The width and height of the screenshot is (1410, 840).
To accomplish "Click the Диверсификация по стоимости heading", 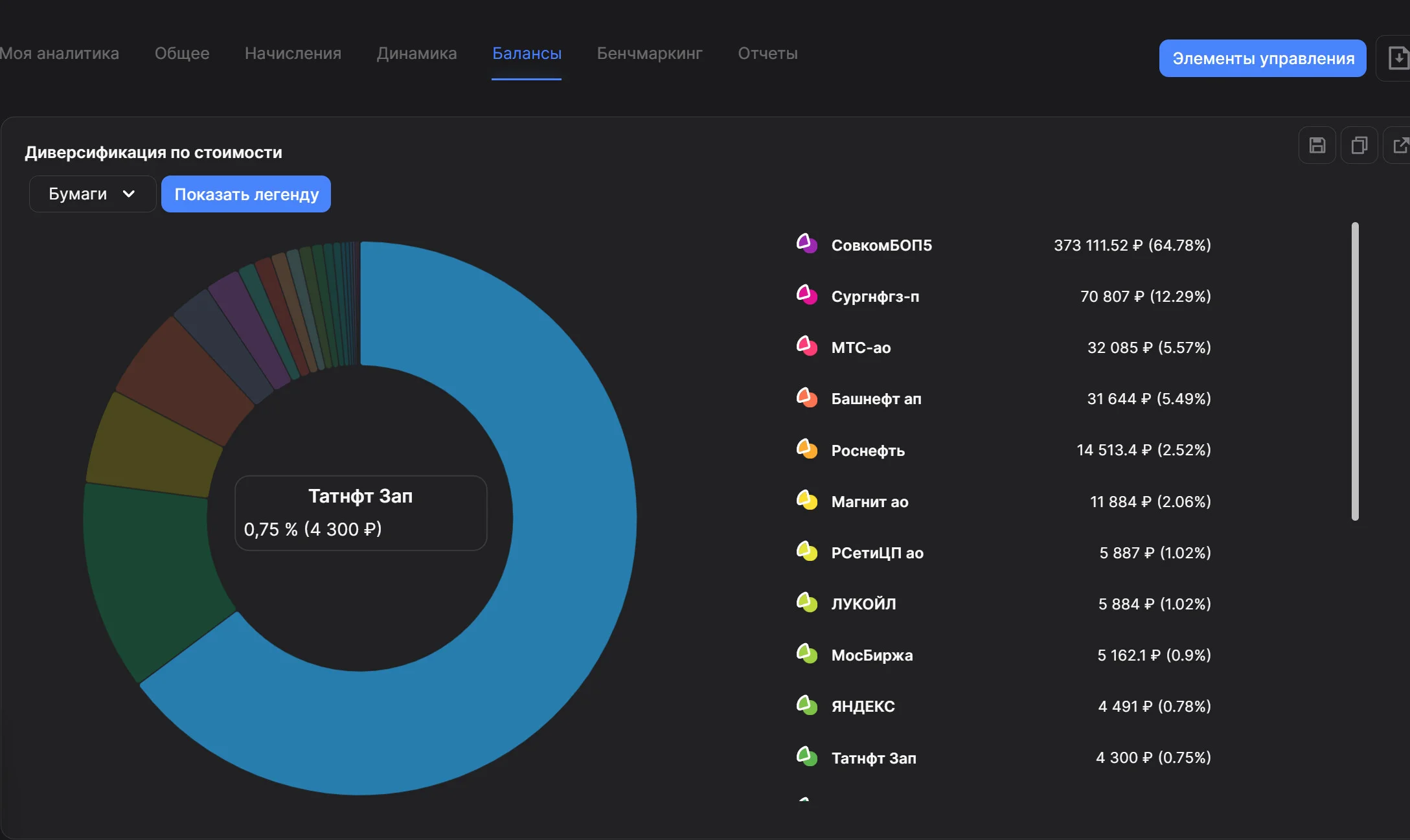I will pos(154,152).
